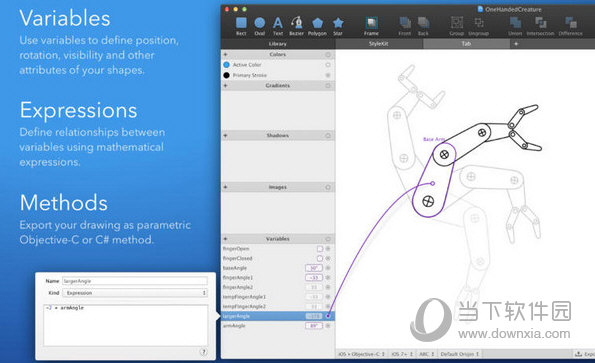The image size is (595, 363).
Task: Add a new canvas tab with plus
Action: 516,44
